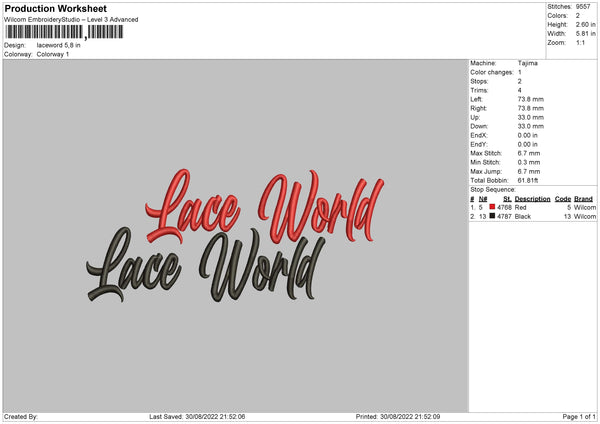600x424 pixels.
Task: Click the Description column header
Action: (532, 198)
